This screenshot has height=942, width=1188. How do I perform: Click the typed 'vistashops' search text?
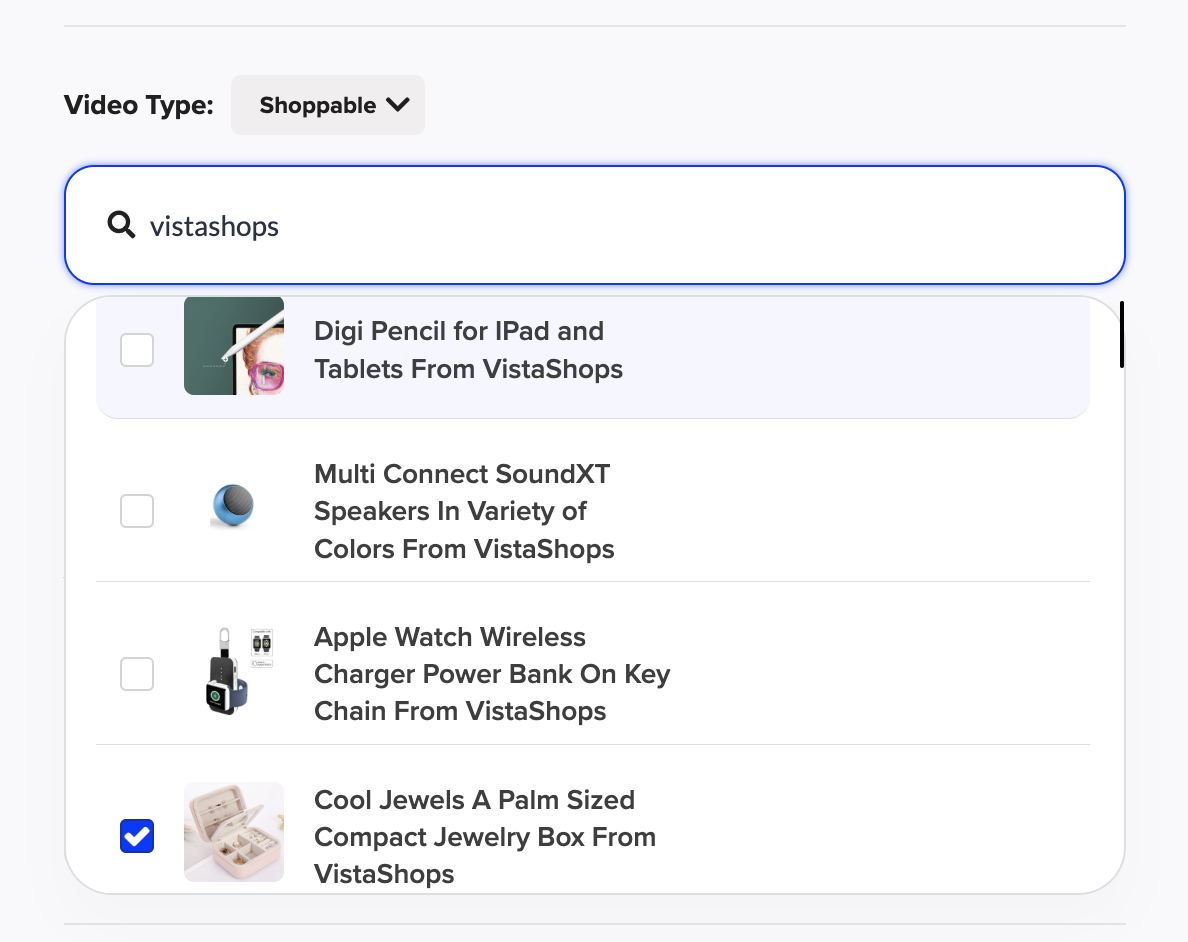[x=214, y=226]
